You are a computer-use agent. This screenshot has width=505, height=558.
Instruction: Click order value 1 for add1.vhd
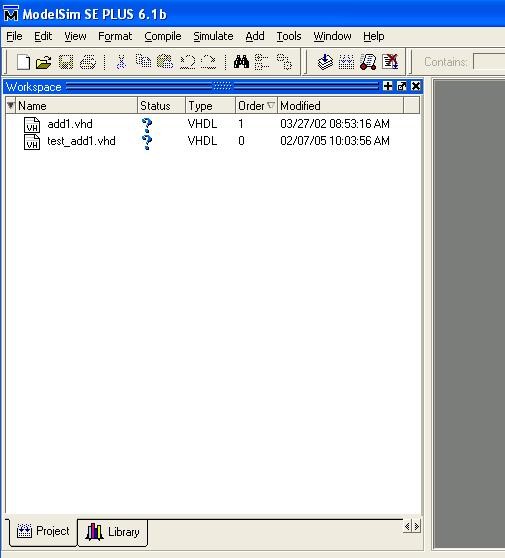pyautogui.click(x=241, y=124)
